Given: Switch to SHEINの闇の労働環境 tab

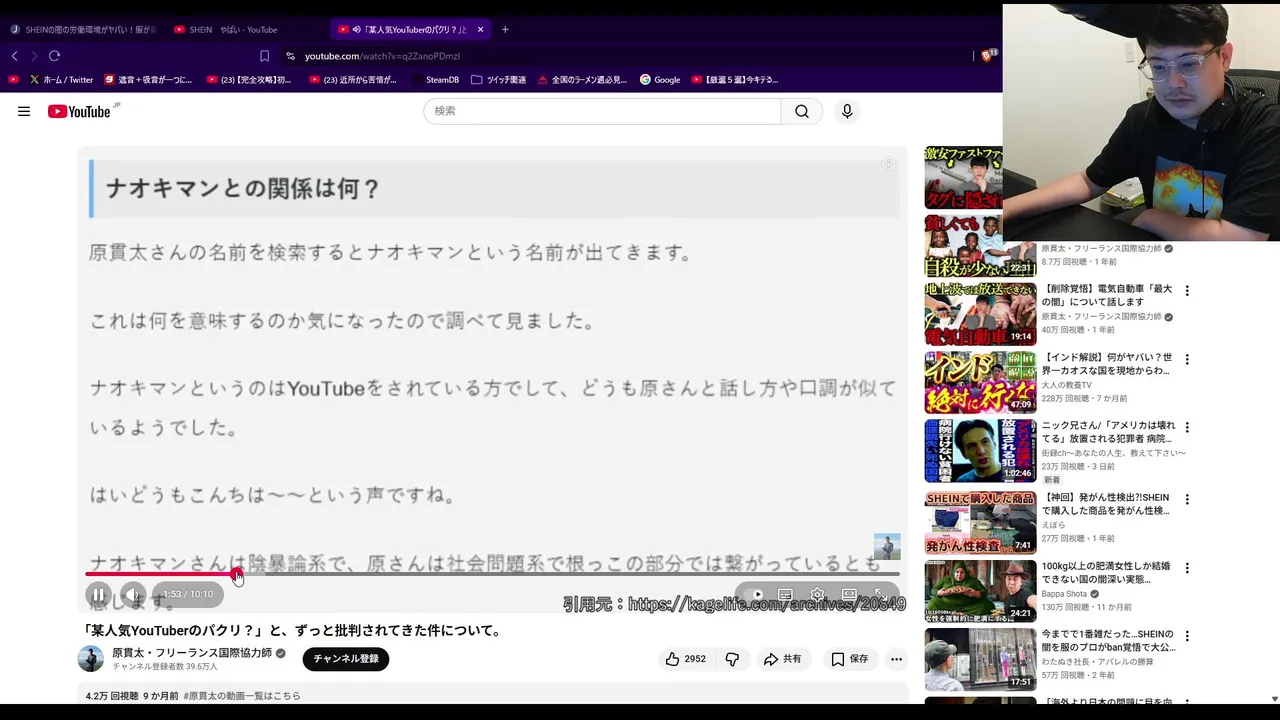Looking at the screenshot, I should [x=82, y=29].
